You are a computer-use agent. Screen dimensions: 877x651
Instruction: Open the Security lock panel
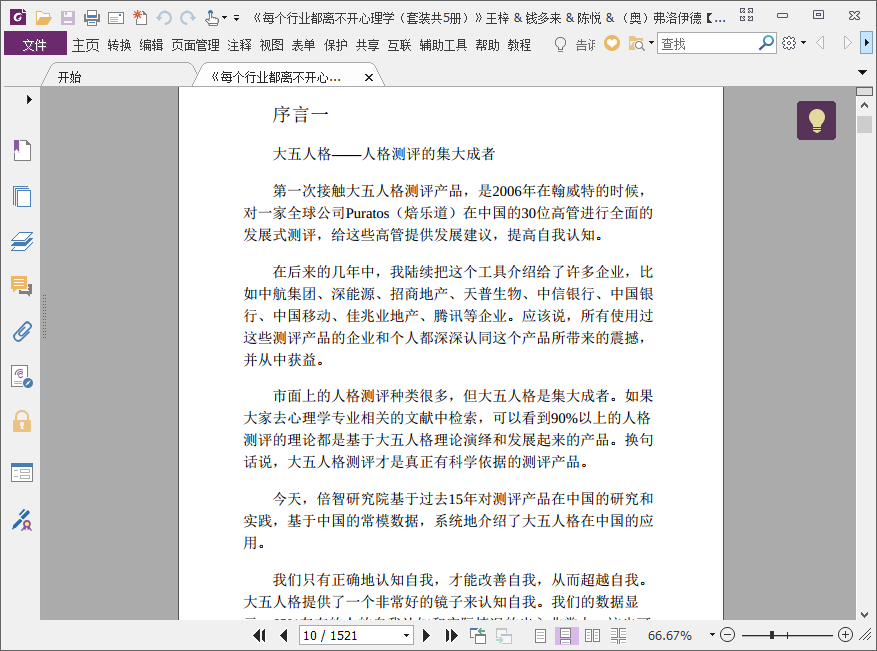pos(22,421)
